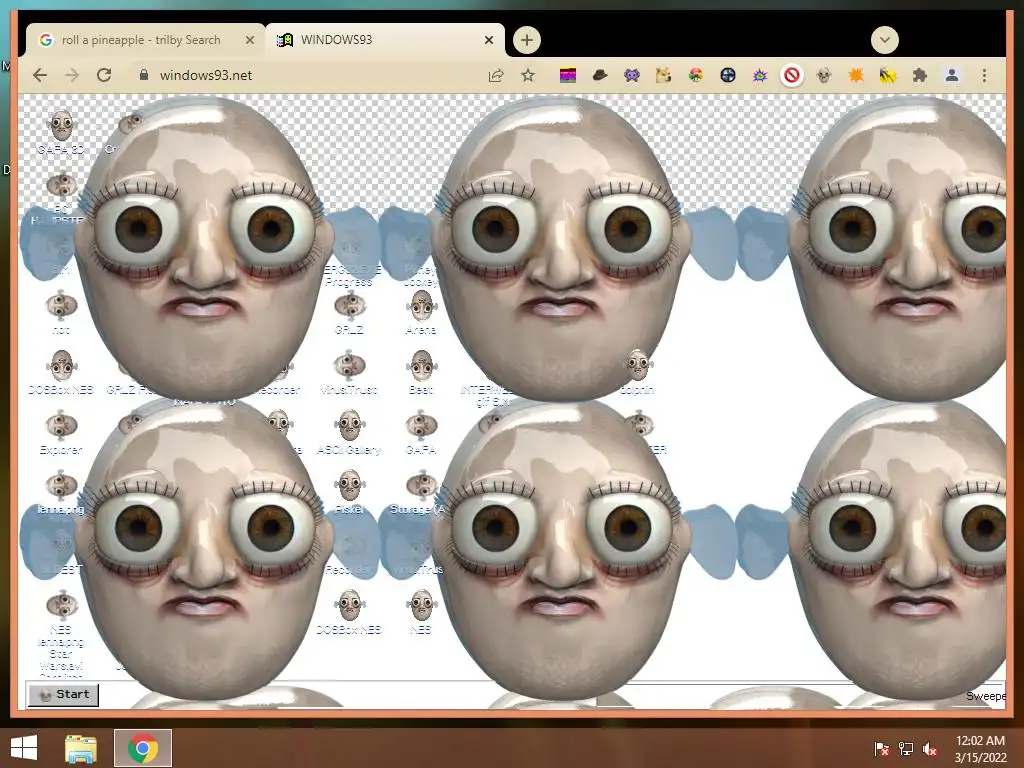Click the flag notification tray icon
The image size is (1024, 768).
882,749
